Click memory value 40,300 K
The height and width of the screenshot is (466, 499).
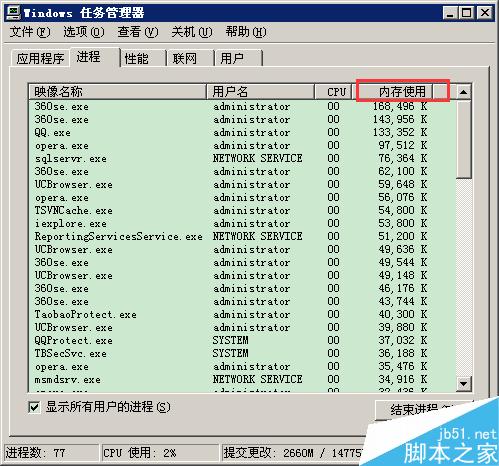pyautogui.click(x=403, y=314)
